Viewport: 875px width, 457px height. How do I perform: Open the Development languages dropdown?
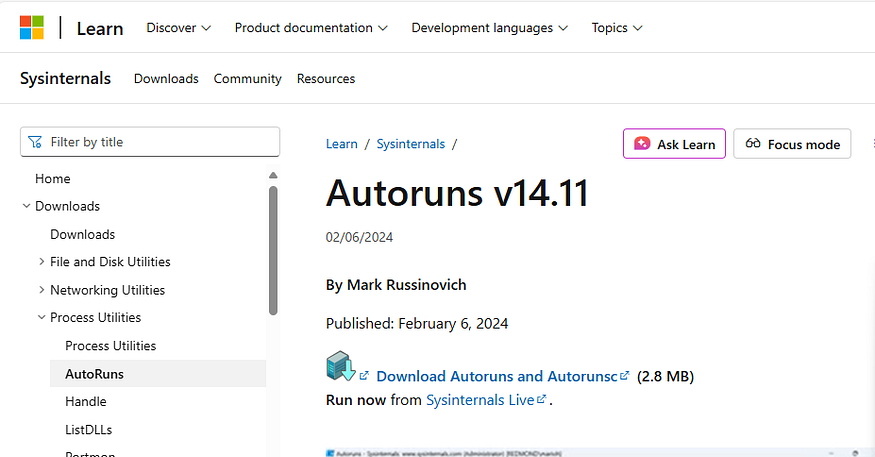(489, 28)
